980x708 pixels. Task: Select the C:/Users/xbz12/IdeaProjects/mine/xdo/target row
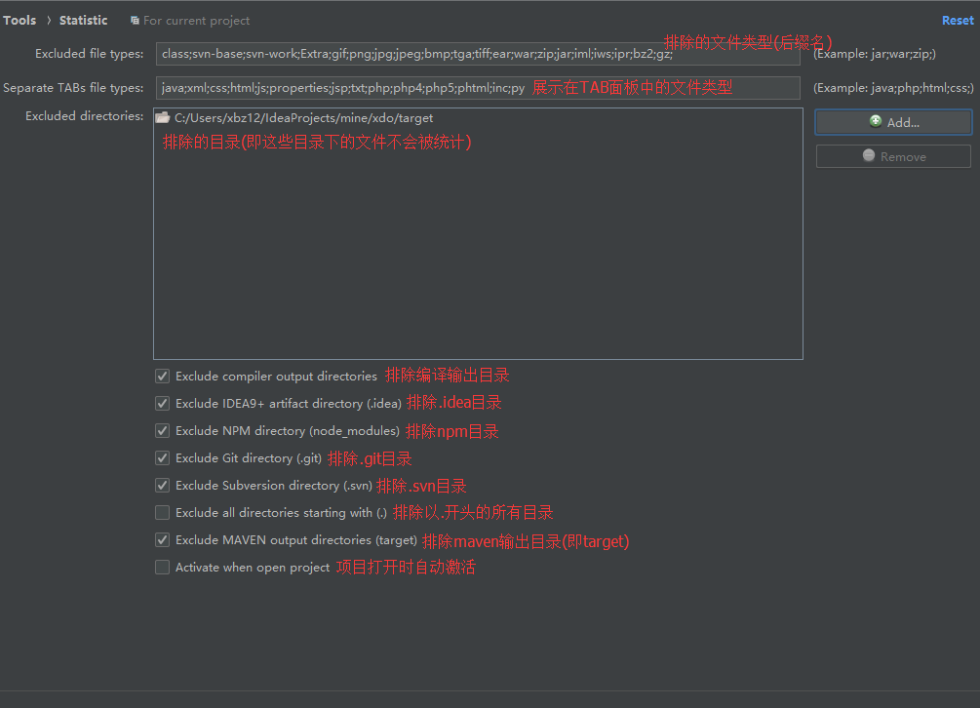[x=478, y=117]
